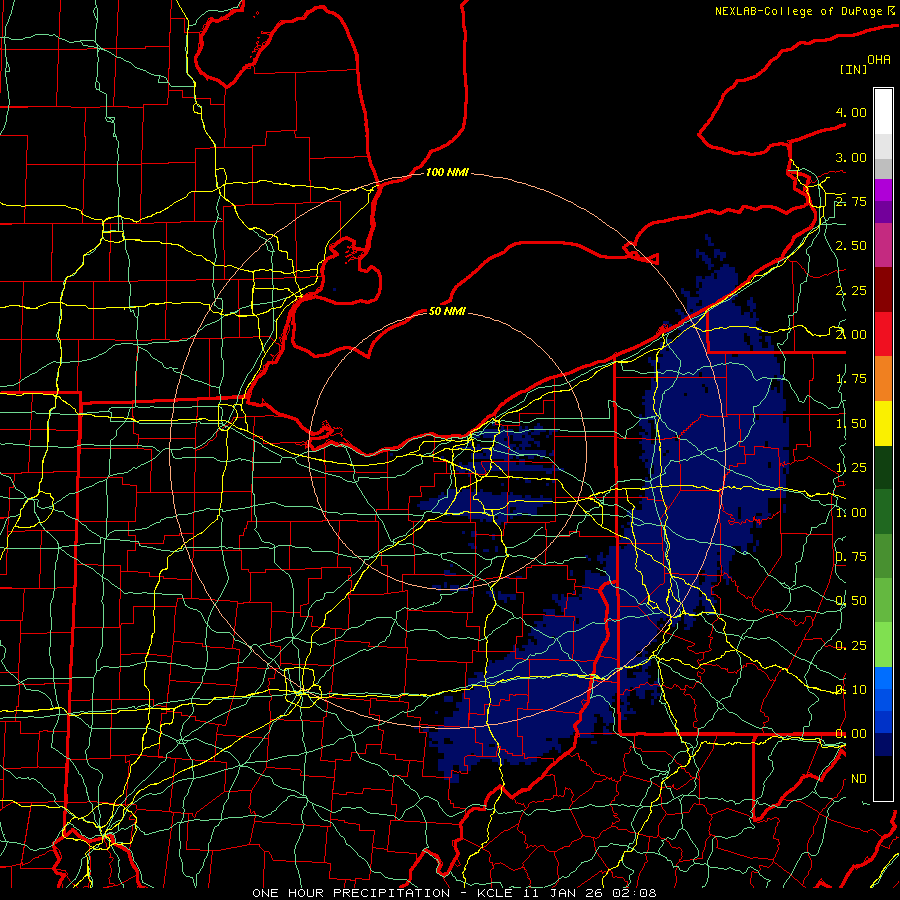
Task: Click the 0.75 legend value
Action: point(851,557)
